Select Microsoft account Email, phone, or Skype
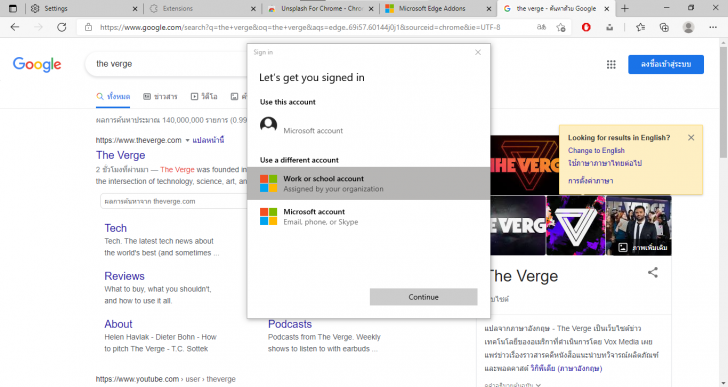This screenshot has width=728, height=387. (368, 216)
